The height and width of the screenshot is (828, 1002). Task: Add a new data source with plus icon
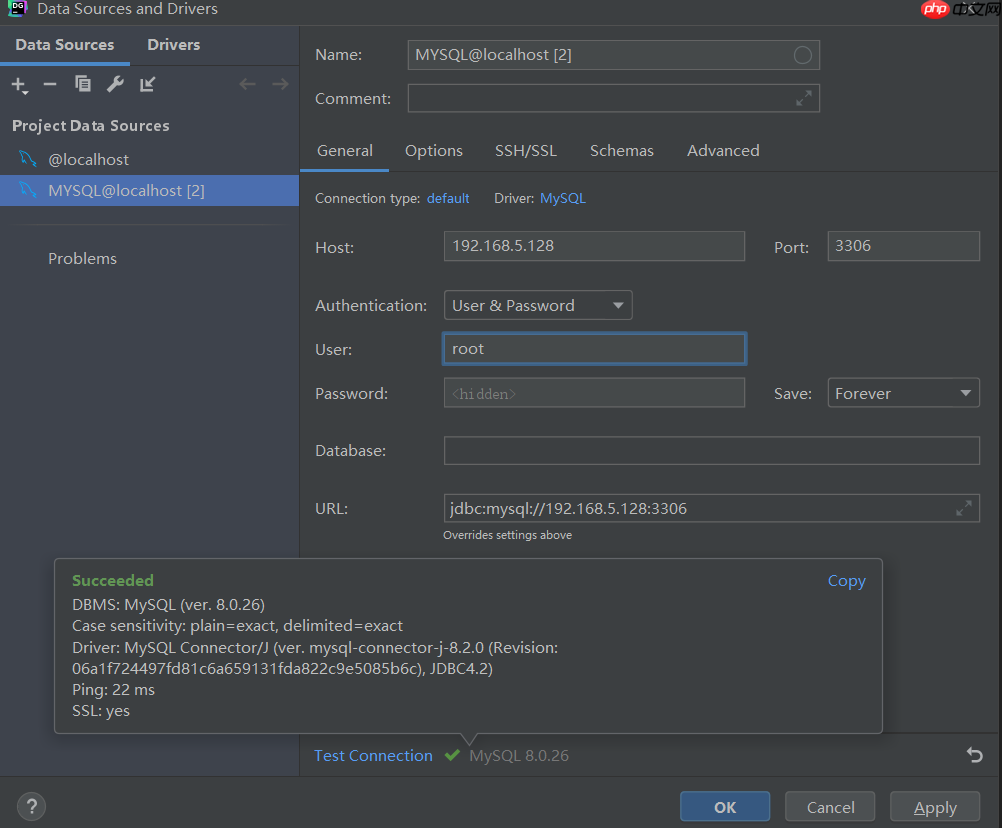(19, 85)
